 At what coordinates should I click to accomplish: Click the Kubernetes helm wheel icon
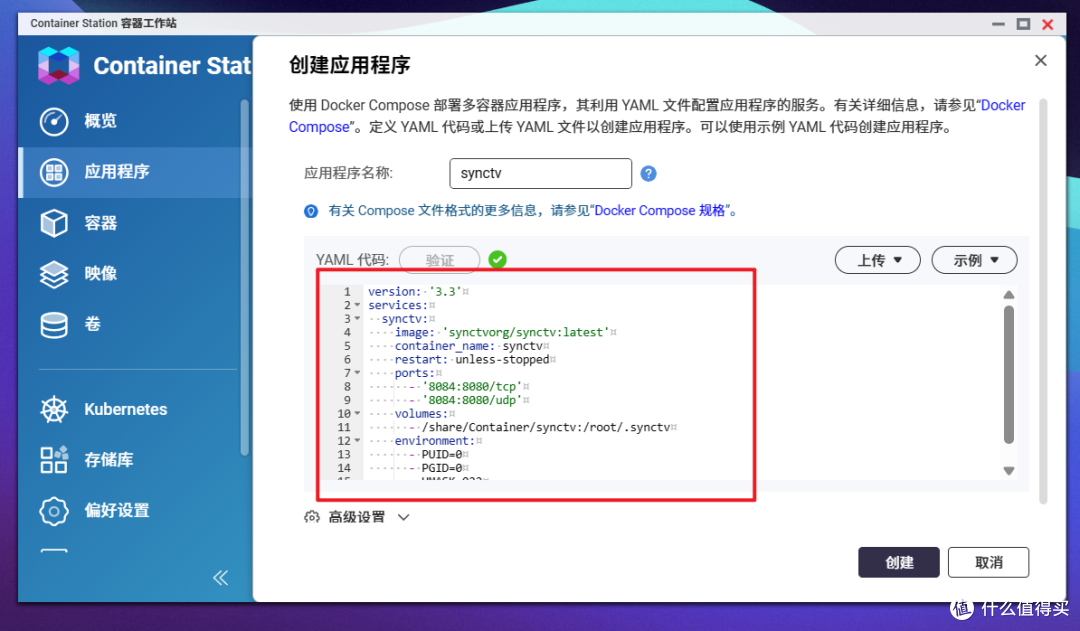coord(54,409)
